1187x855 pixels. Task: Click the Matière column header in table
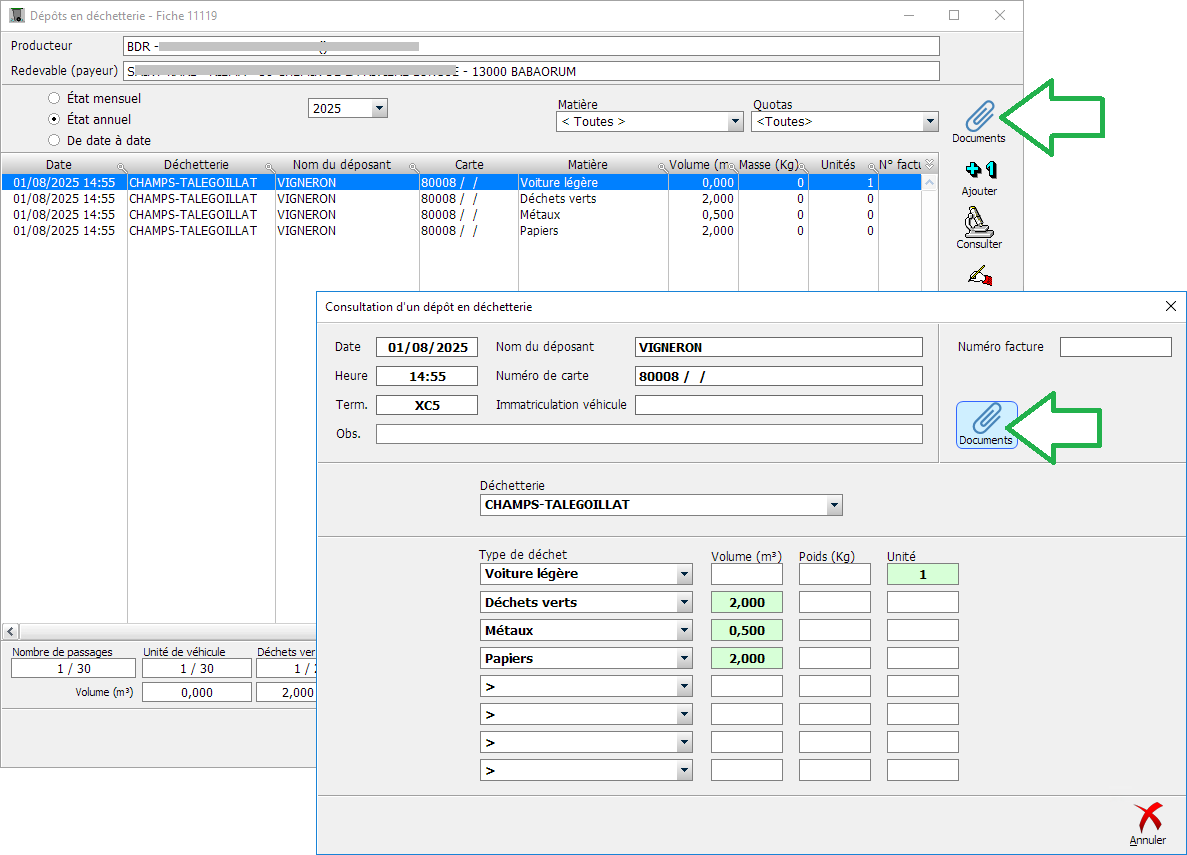[x=587, y=165]
